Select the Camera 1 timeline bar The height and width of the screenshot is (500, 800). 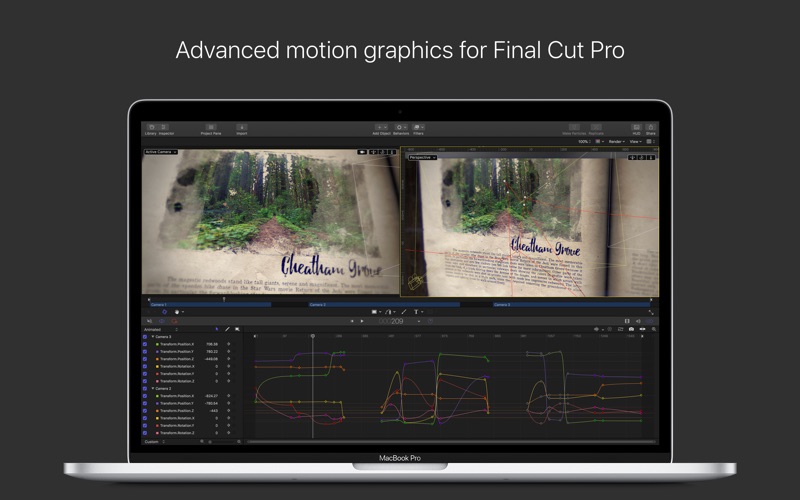(210, 305)
